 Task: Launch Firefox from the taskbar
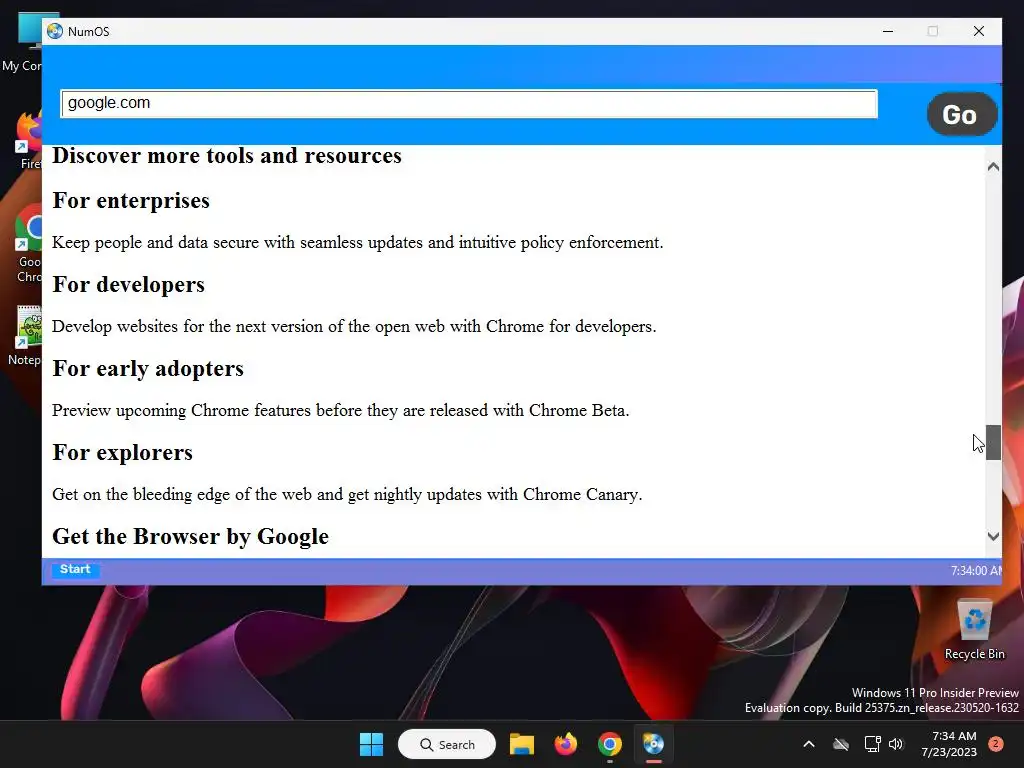(x=566, y=744)
